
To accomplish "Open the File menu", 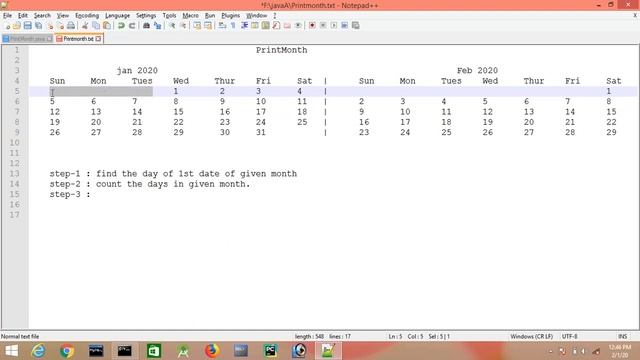I will [7, 16].
